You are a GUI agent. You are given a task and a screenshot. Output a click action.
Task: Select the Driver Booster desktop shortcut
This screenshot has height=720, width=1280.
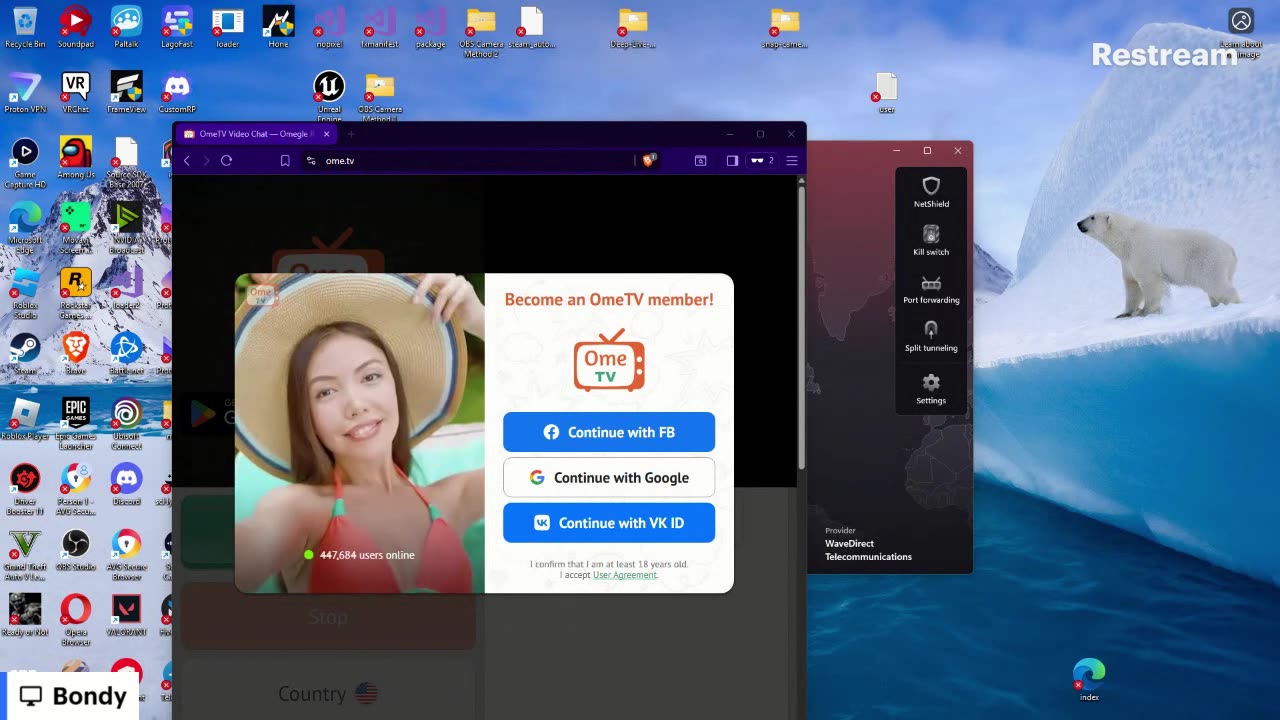(25, 489)
